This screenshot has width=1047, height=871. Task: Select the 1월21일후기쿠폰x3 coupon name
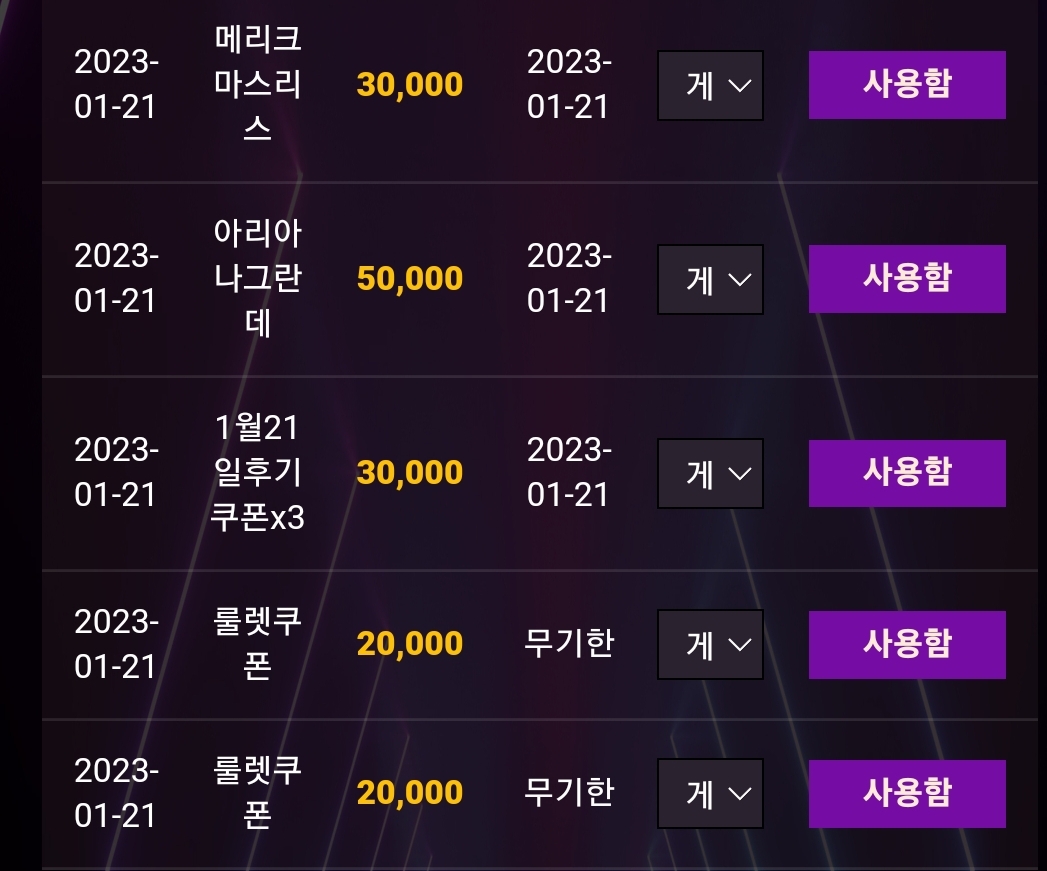(258, 472)
